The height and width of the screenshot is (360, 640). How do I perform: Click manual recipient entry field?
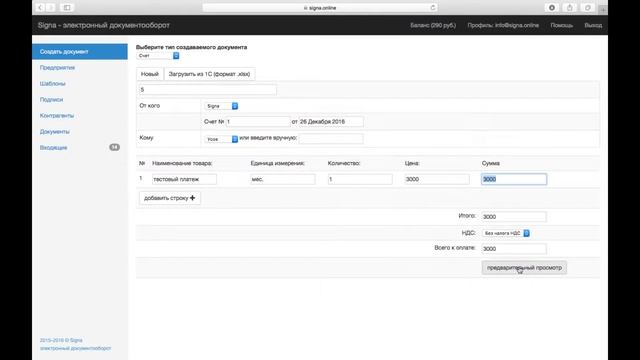tap(331, 138)
